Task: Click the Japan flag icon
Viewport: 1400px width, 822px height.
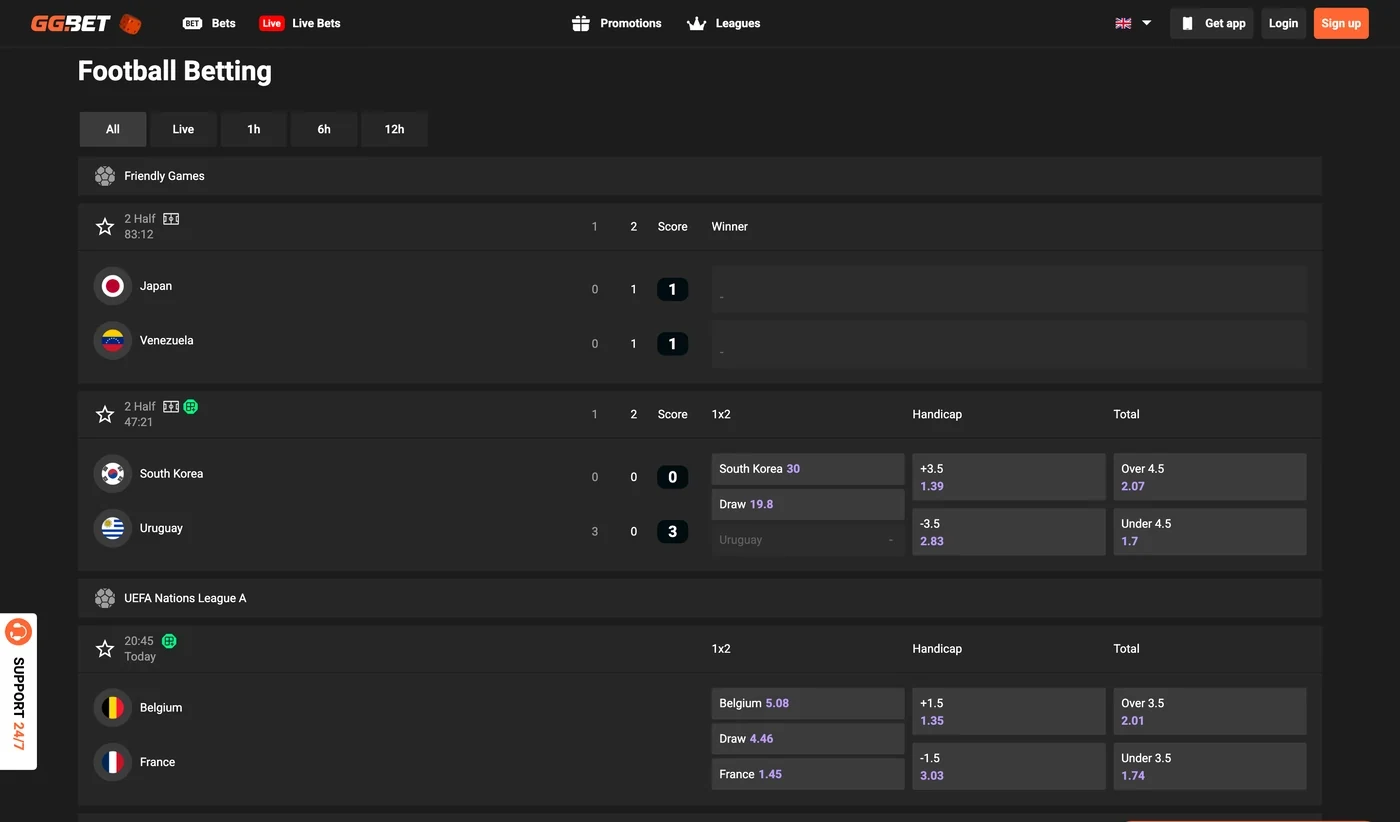Action: [x=113, y=286]
